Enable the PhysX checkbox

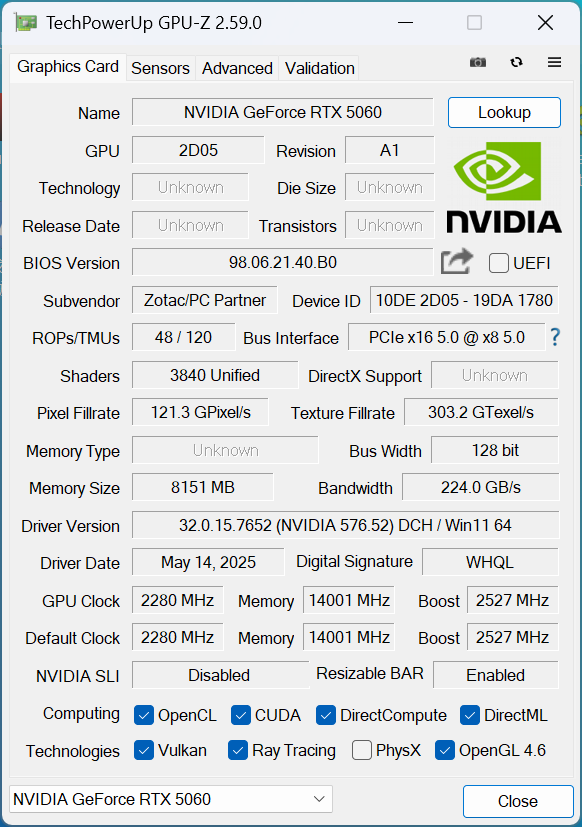pos(361,750)
